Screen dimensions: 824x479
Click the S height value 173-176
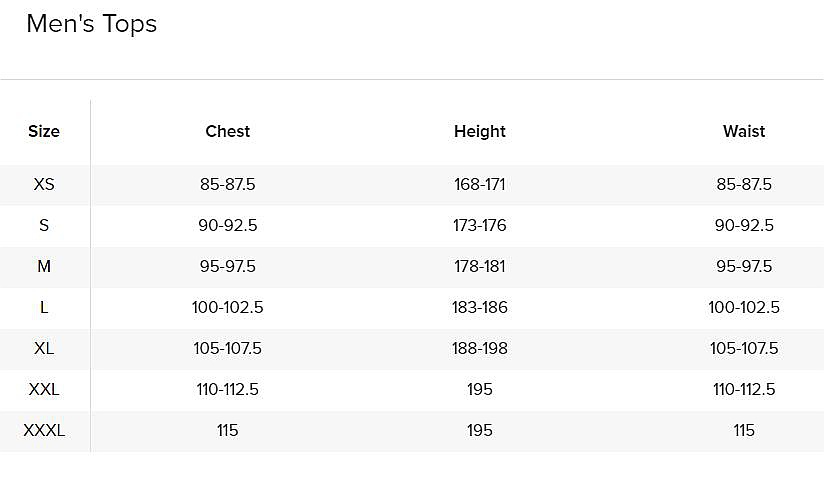coord(479,226)
